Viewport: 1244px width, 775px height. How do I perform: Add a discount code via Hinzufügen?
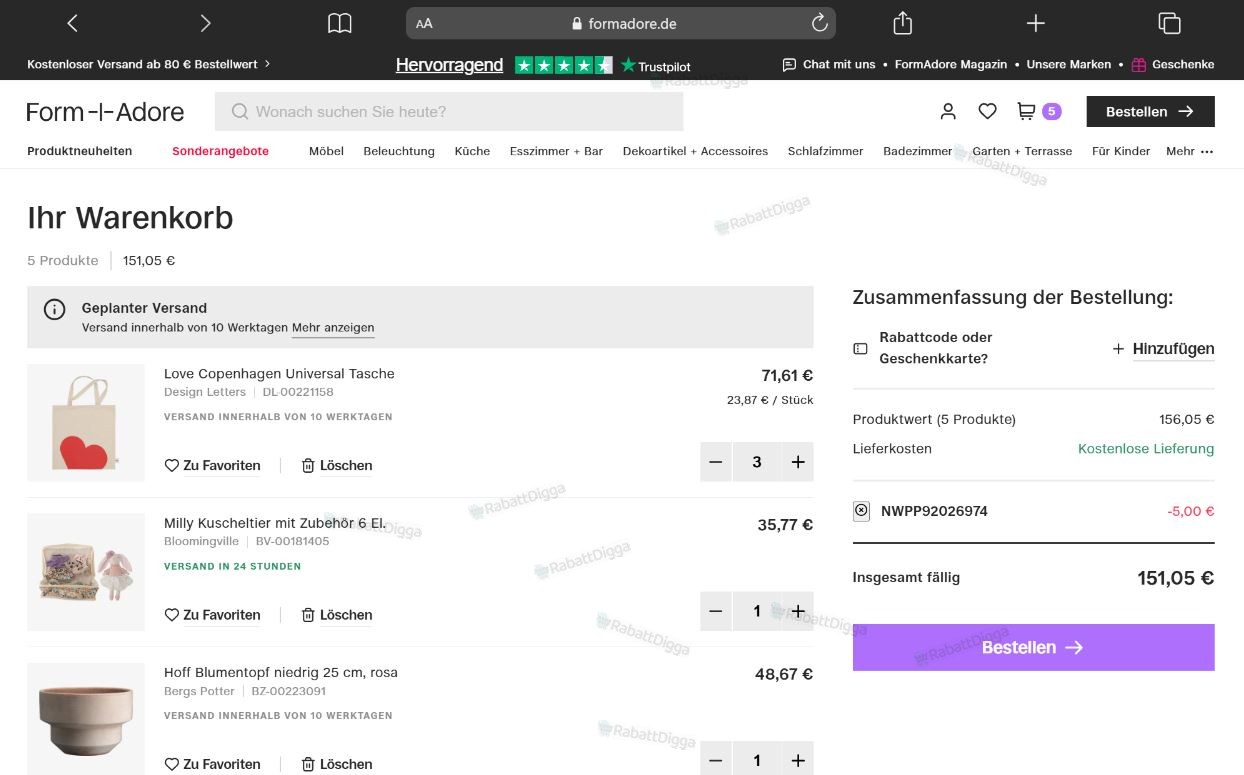point(1163,349)
